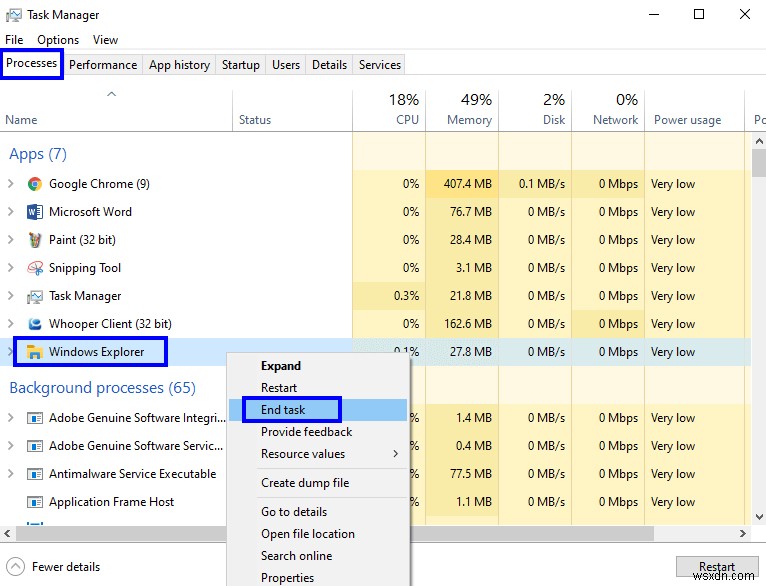Switch to the Details tab
This screenshot has height=586, width=766.
(x=329, y=65)
